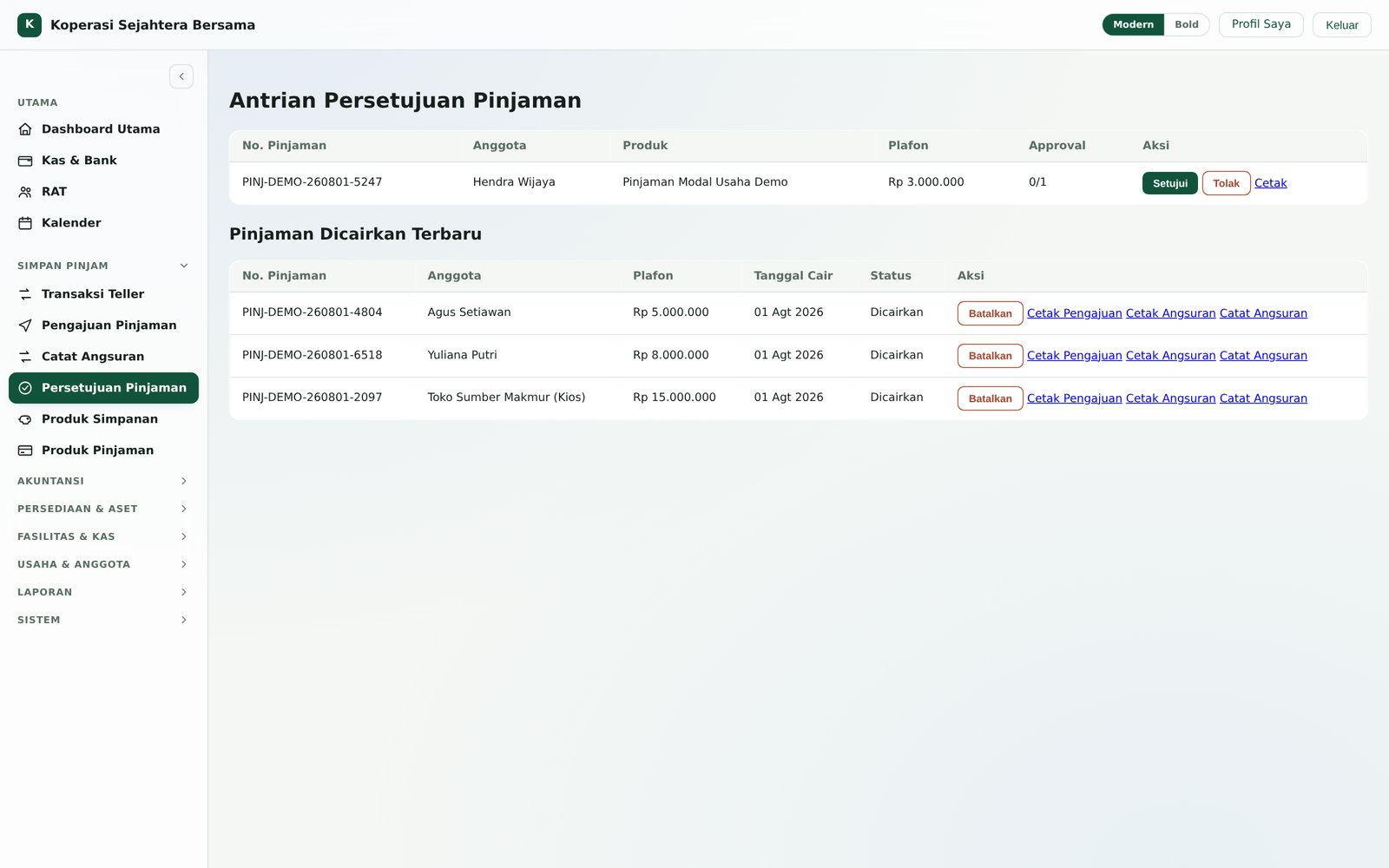Open Profil Saya
The image size is (1389, 868).
[x=1261, y=24]
